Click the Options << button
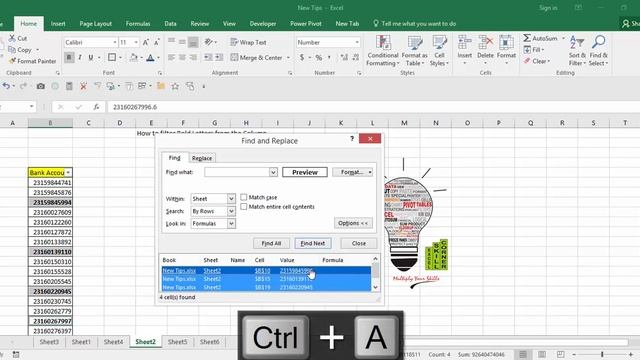The width and height of the screenshot is (640, 360). (x=353, y=223)
